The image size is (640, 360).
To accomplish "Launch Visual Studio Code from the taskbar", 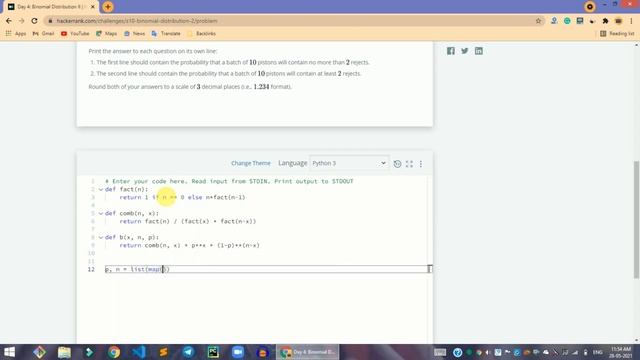I will point(139,352).
